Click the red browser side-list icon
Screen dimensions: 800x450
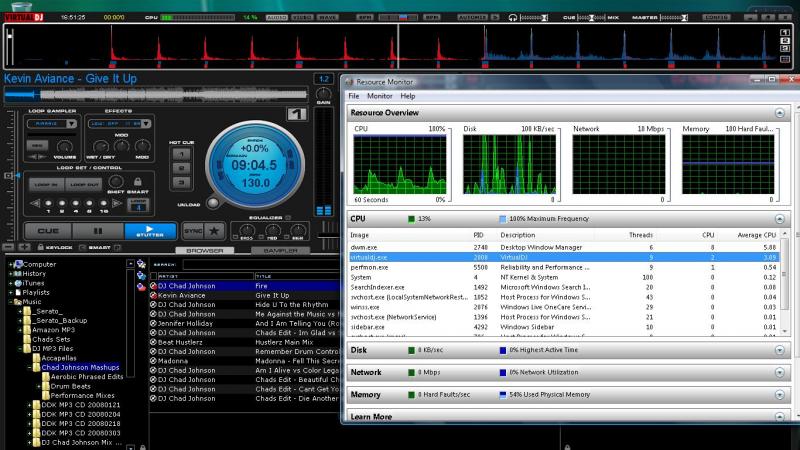pos(141,287)
